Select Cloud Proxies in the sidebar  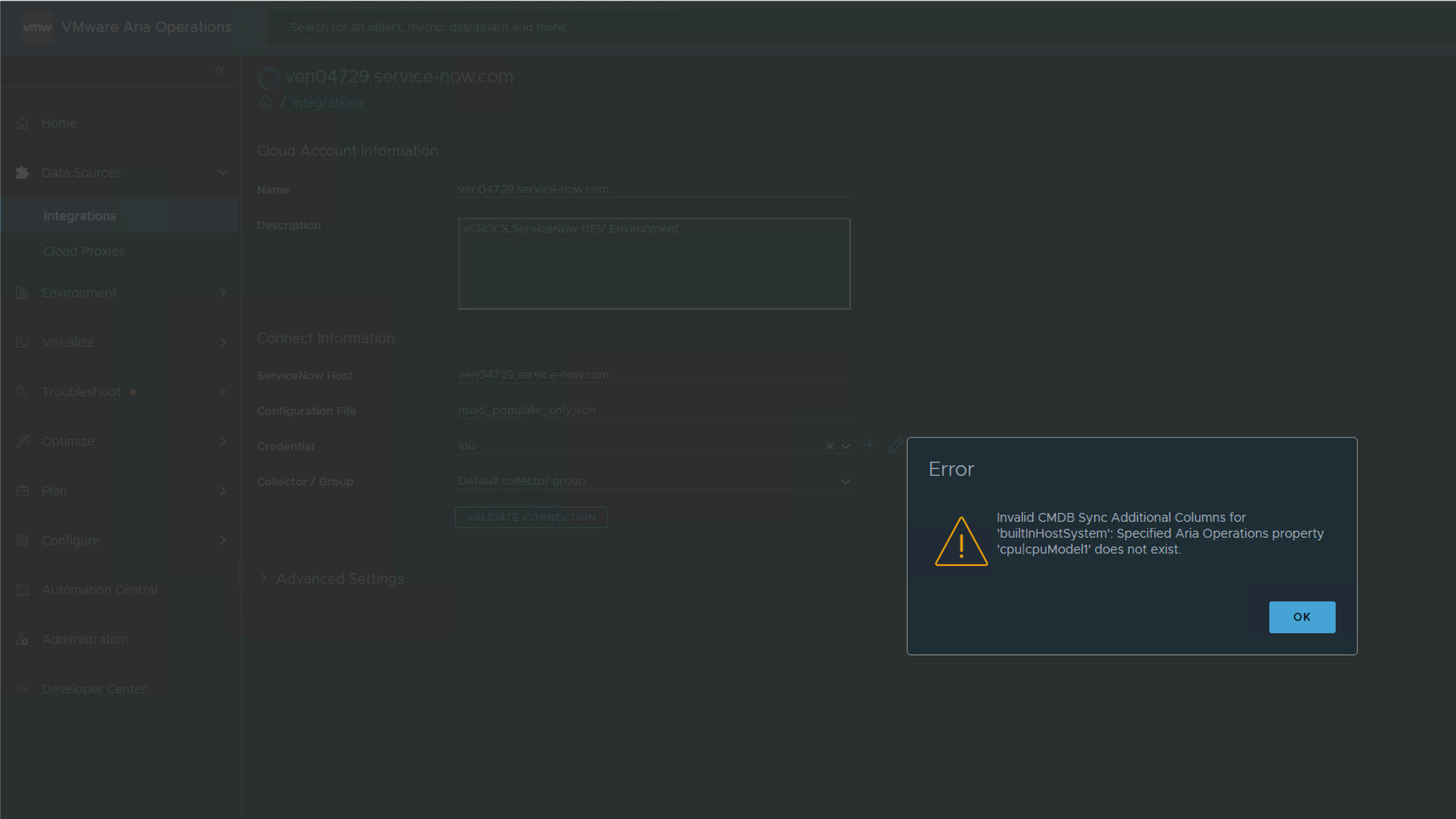(84, 251)
